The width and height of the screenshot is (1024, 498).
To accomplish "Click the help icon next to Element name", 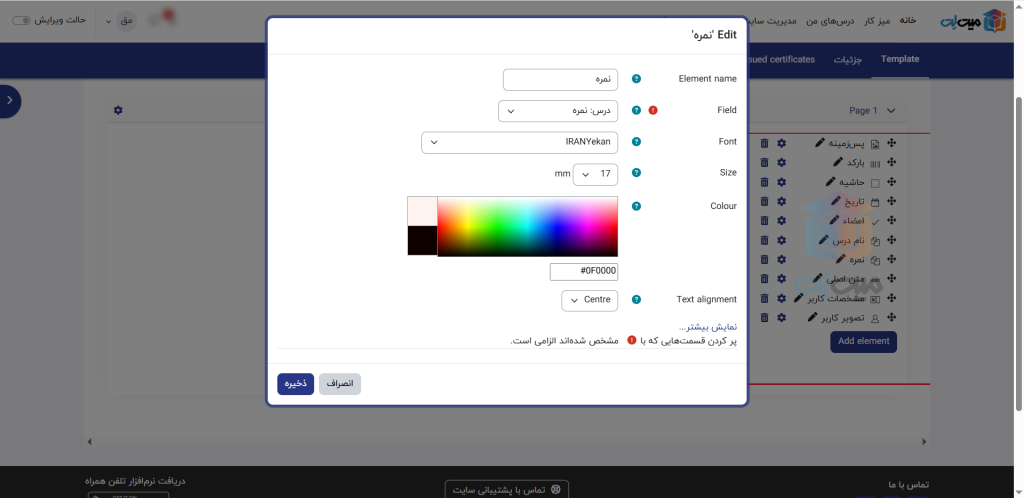I will tap(636, 79).
